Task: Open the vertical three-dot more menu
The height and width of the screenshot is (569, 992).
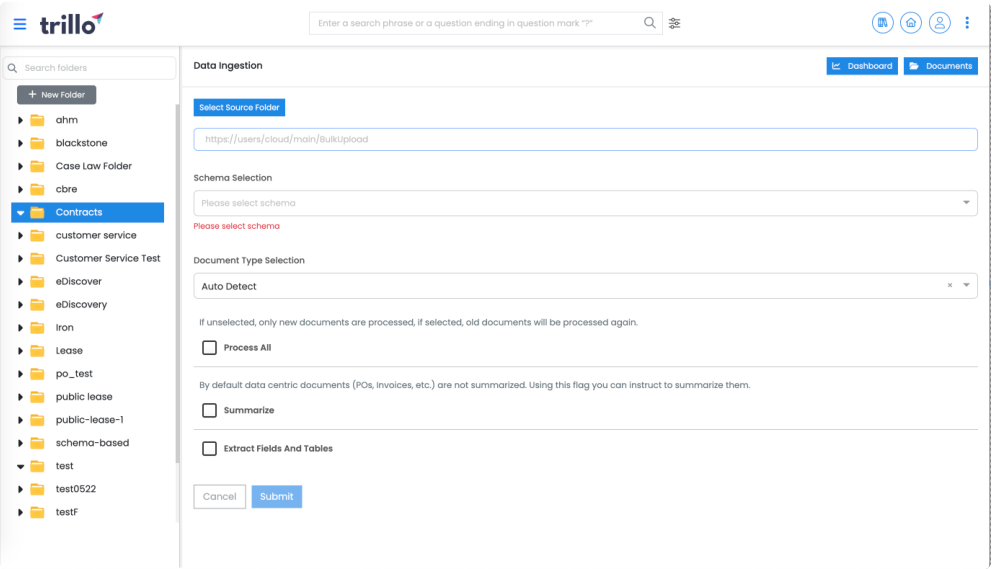Action: (967, 23)
